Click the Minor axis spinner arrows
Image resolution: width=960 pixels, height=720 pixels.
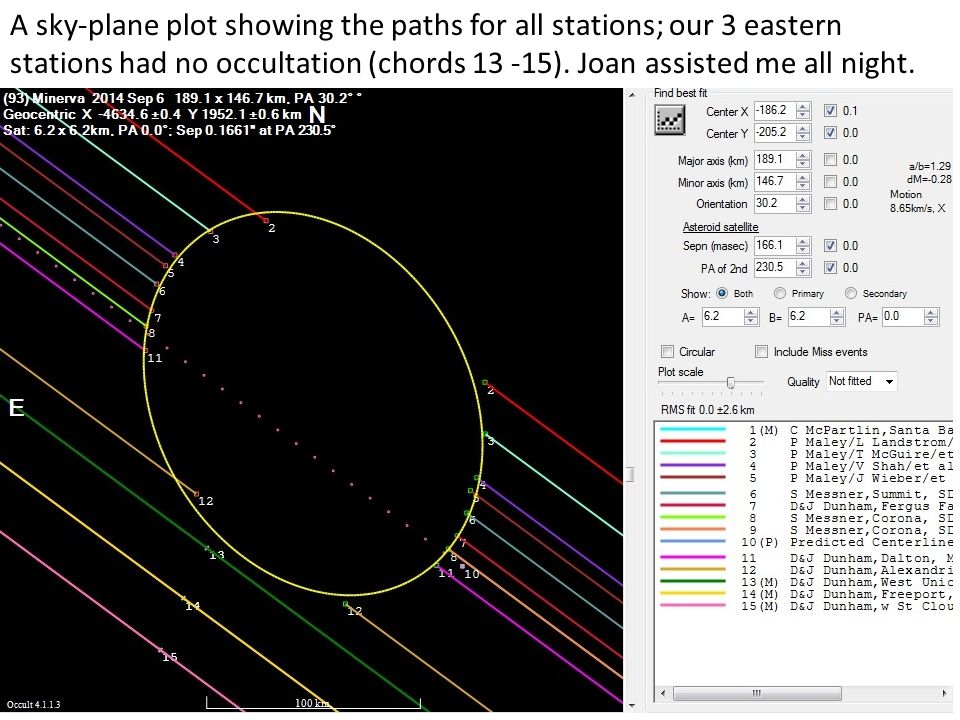pos(803,182)
